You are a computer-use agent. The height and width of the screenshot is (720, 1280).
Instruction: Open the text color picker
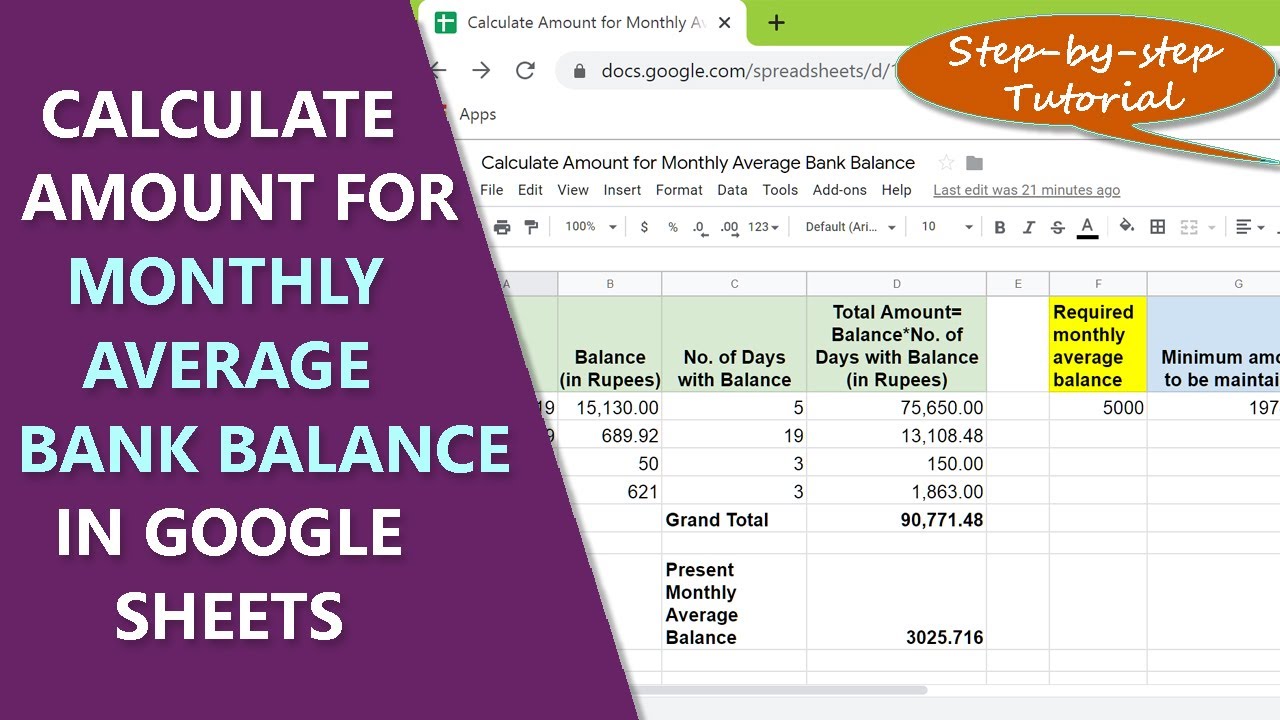coord(1088,227)
